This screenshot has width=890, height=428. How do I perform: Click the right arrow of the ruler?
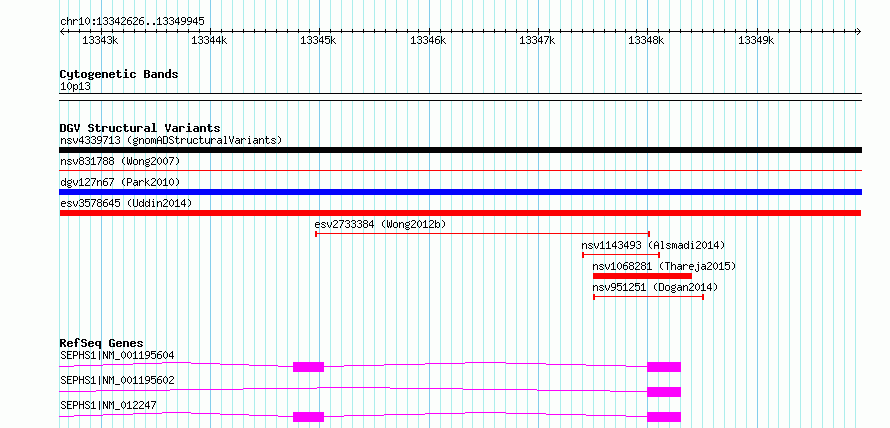point(859,31)
